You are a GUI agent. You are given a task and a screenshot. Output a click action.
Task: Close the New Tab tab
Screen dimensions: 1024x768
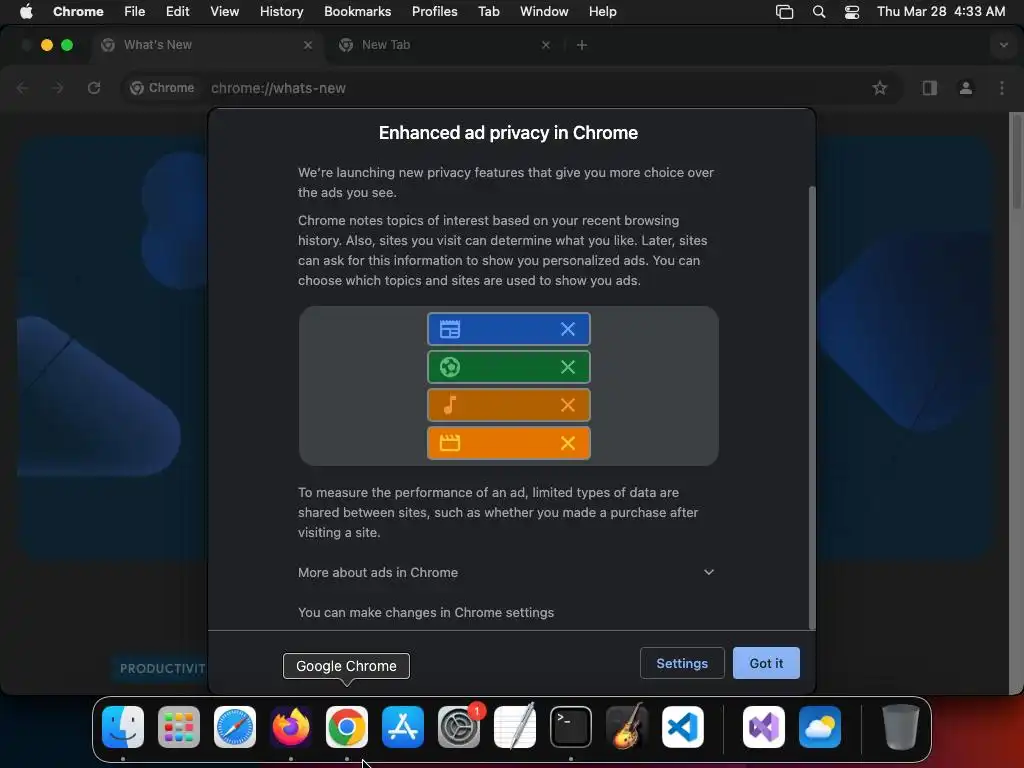(546, 45)
